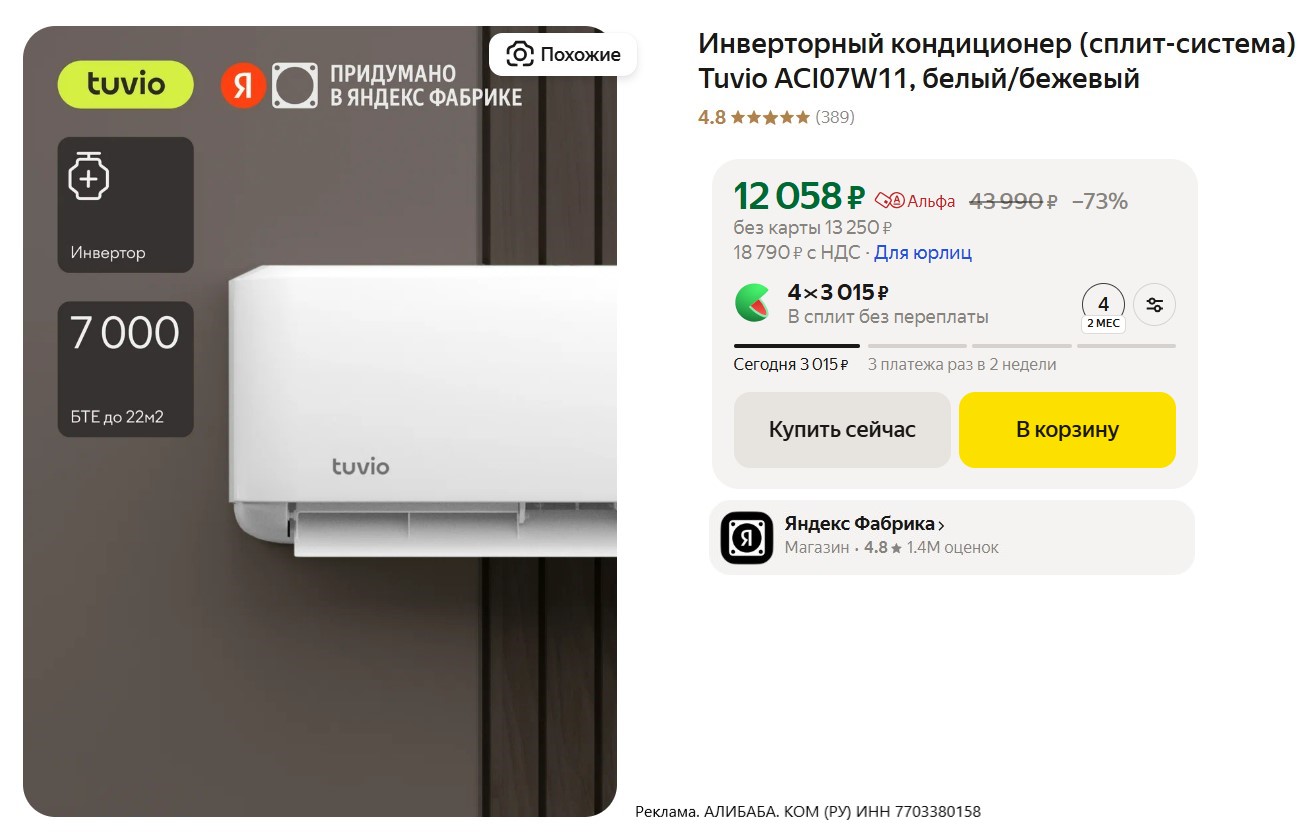Click the split payment progress bar
1310x835 pixels.
tap(955, 346)
